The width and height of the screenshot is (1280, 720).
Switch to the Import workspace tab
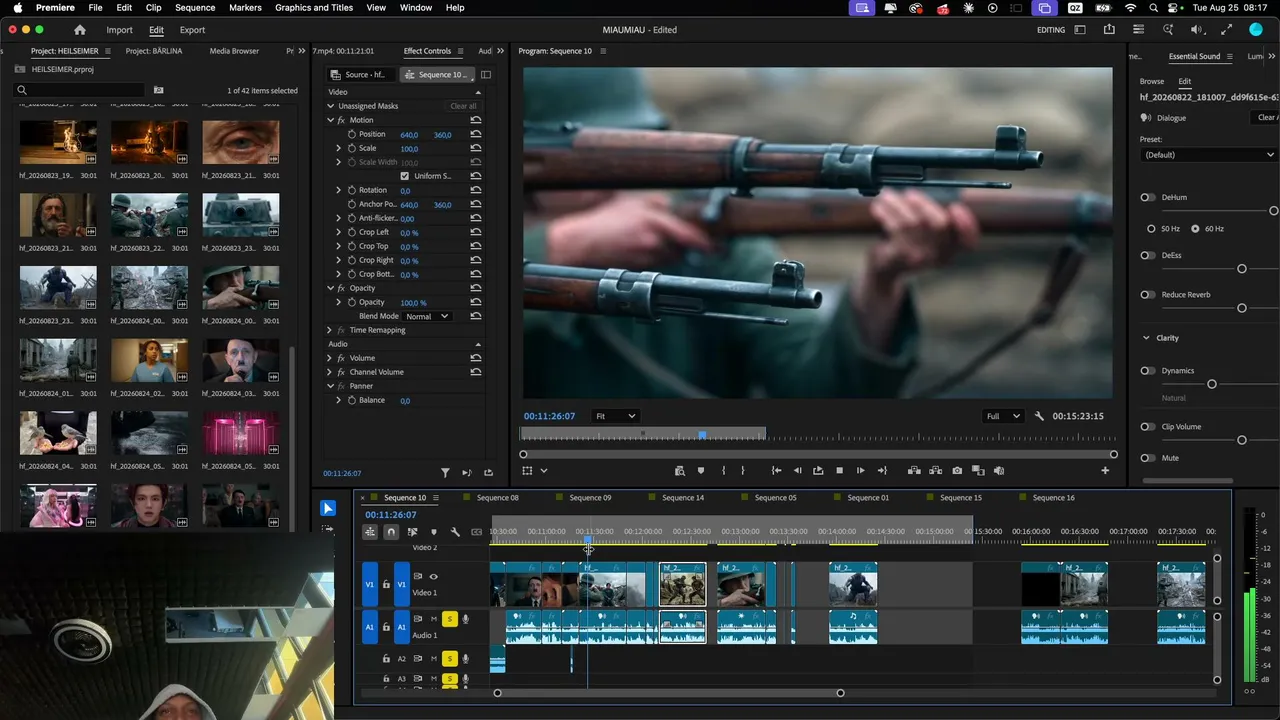(x=119, y=30)
